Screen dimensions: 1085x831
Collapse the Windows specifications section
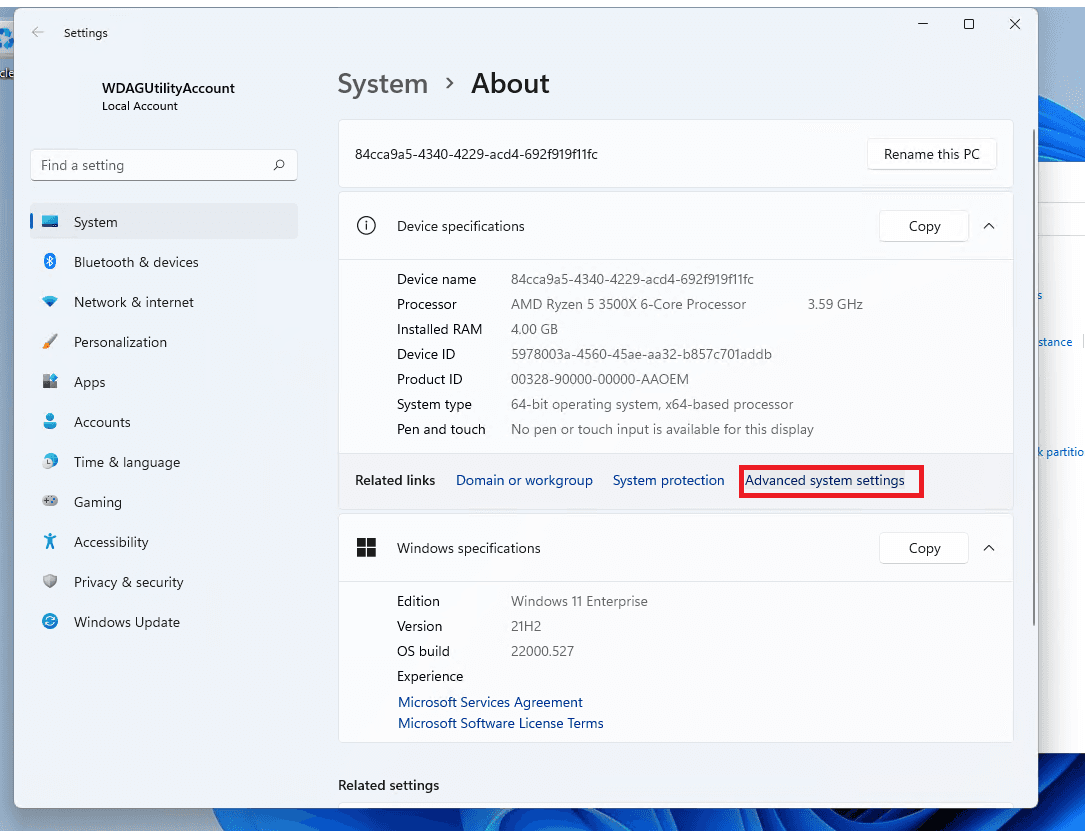click(989, 548)
